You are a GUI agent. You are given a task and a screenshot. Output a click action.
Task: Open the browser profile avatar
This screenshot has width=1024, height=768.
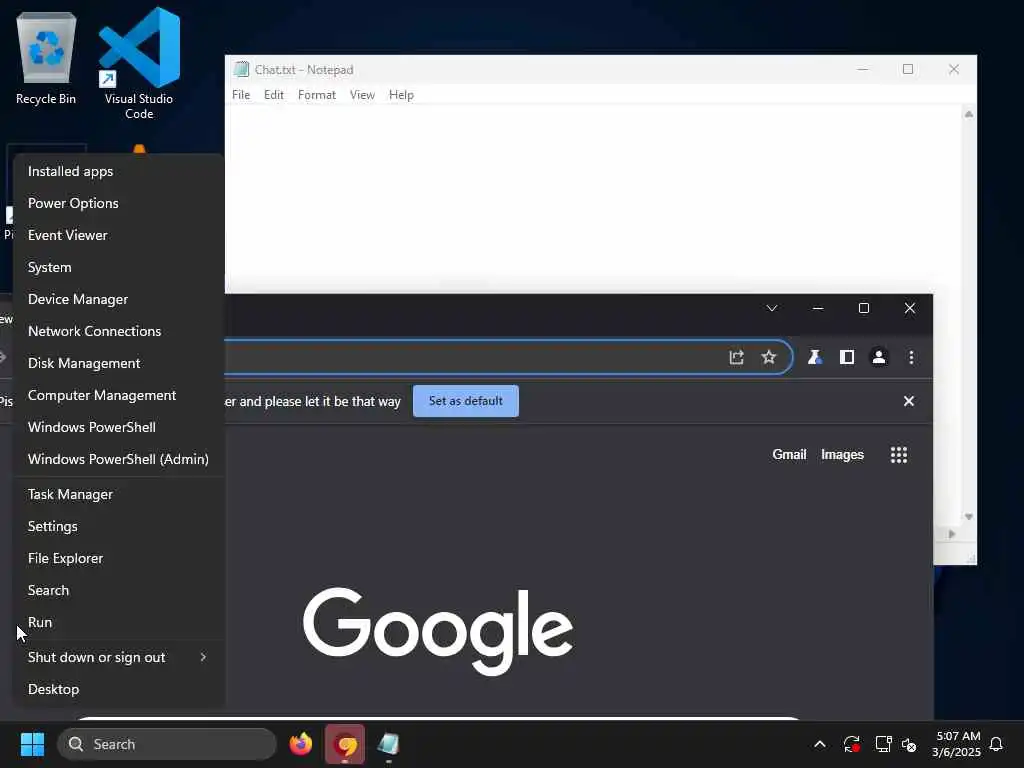coord(879,357)
